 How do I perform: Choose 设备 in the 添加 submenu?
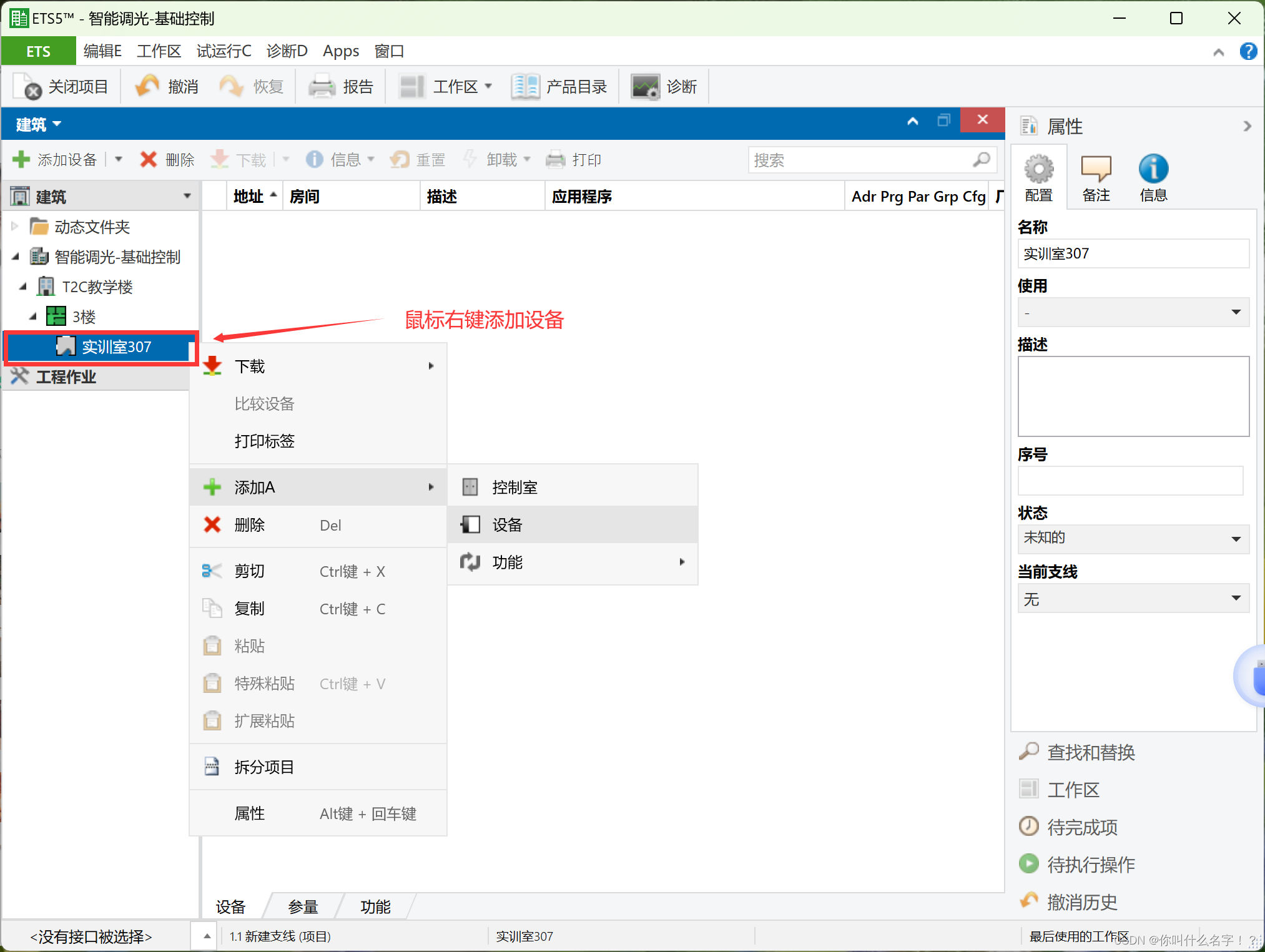507,525
